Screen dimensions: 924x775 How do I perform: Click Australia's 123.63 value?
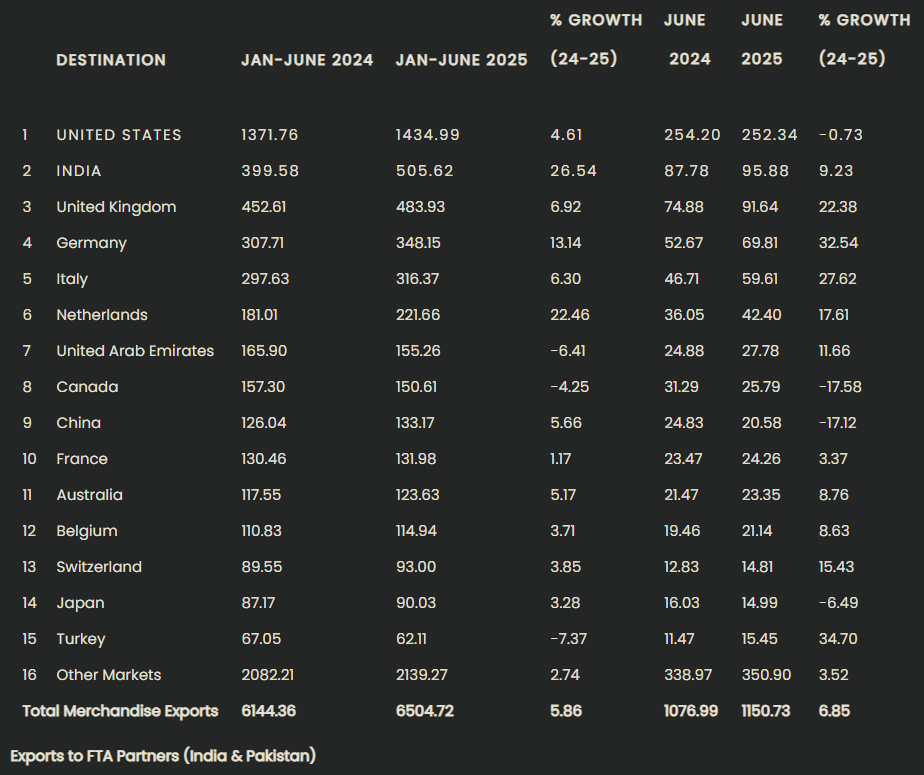tap(417, 494)
